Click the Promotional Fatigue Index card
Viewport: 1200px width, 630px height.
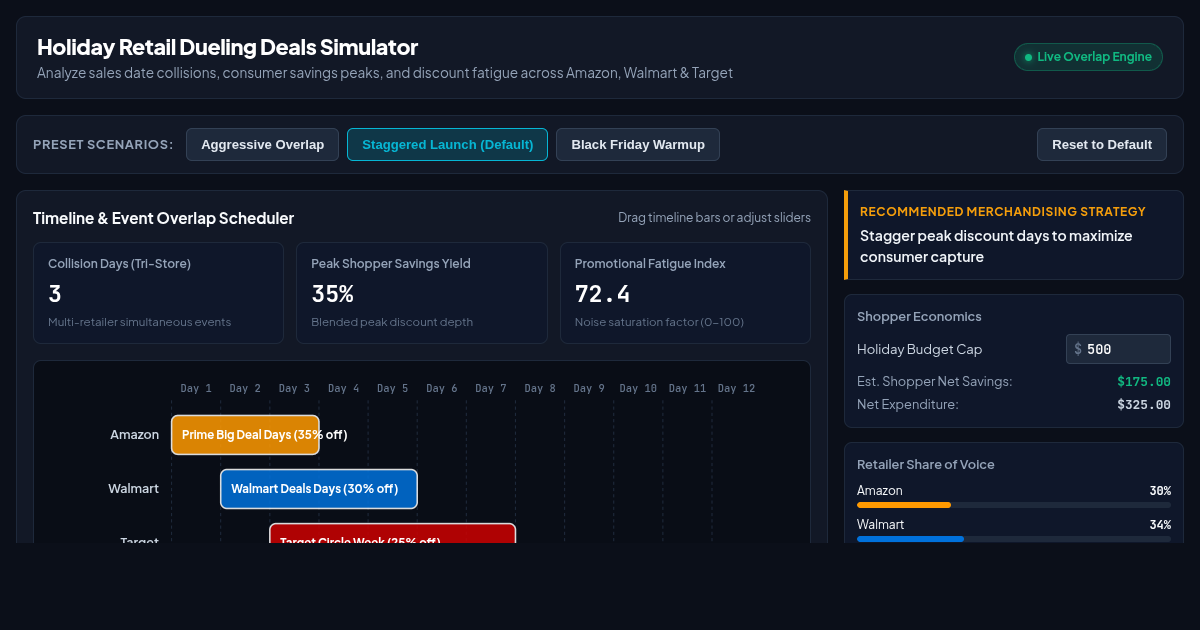pos(685,293)
